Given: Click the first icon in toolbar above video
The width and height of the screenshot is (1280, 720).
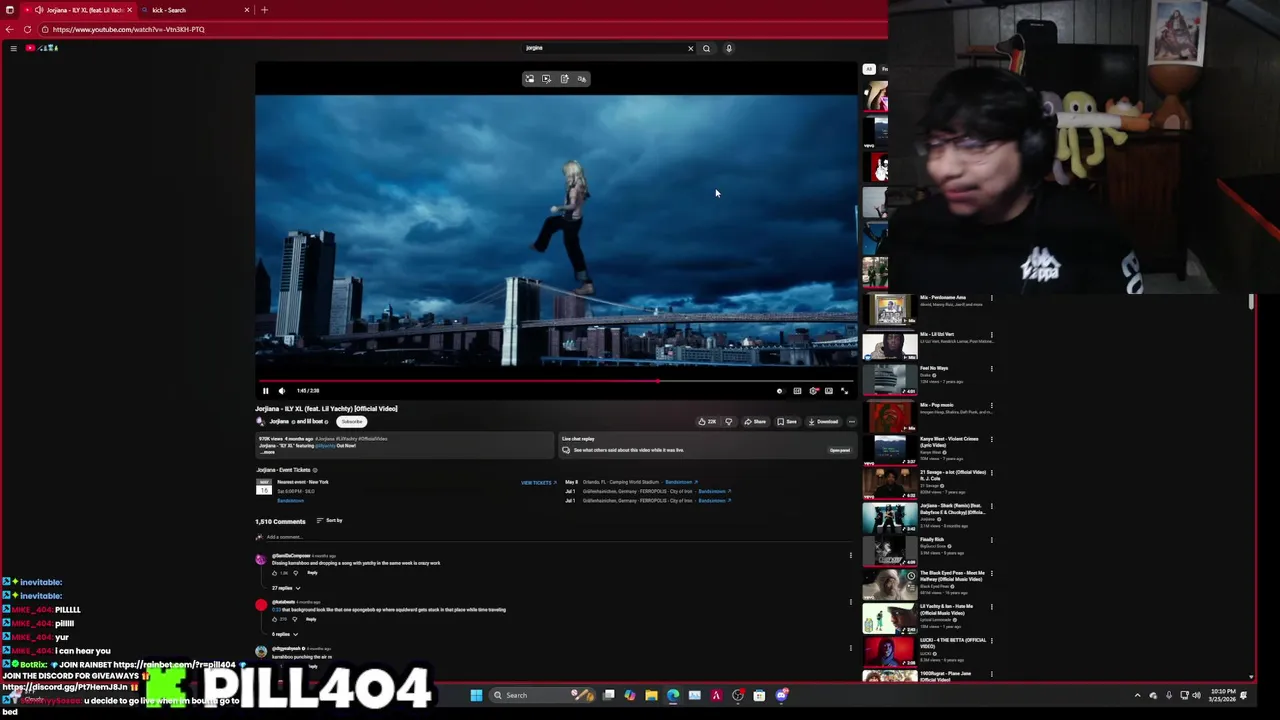Looking at the screenshot, I should click(x=530, y=79).
